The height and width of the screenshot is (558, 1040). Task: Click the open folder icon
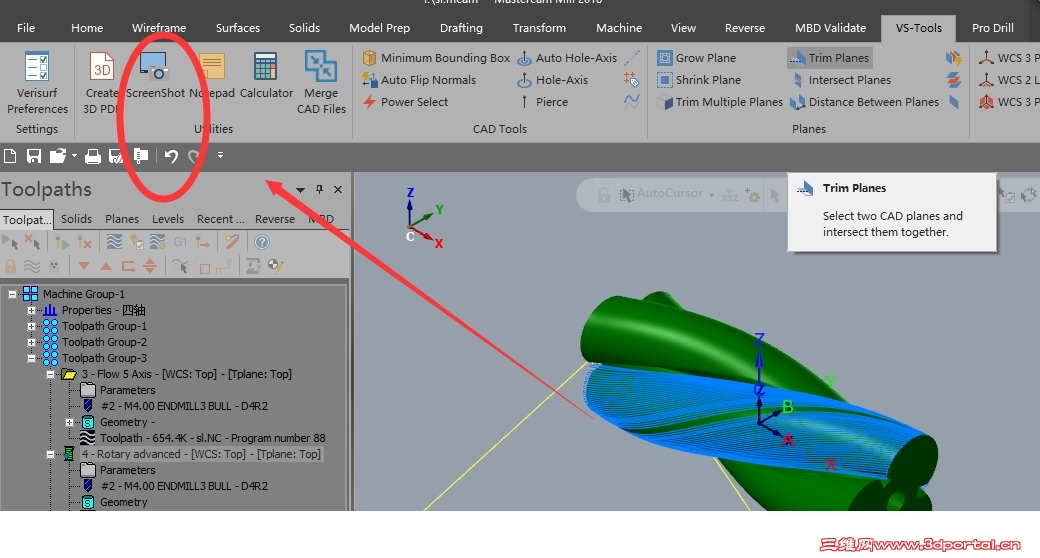pos(58,156)
